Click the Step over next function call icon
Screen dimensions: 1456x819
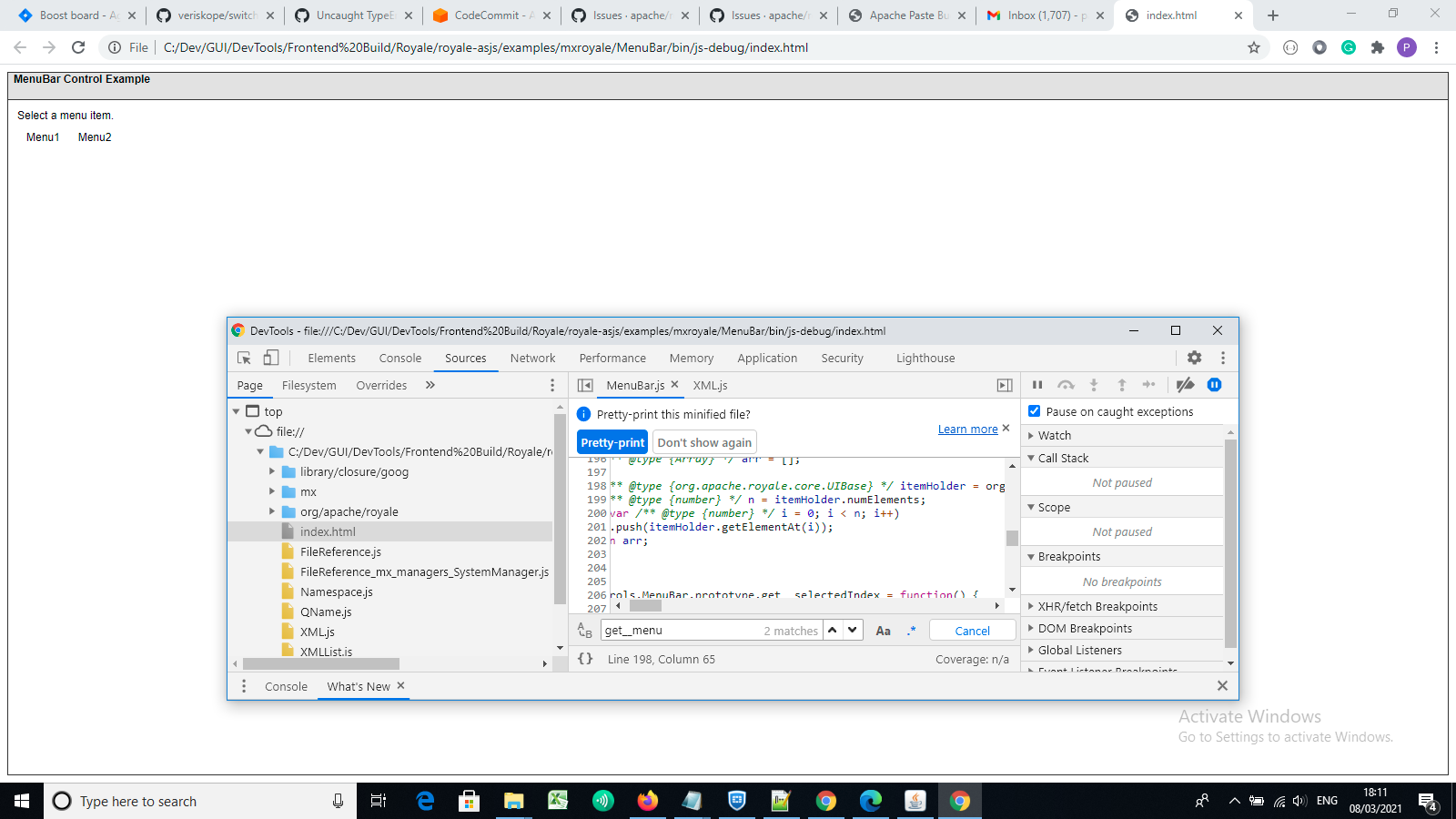1067,384
